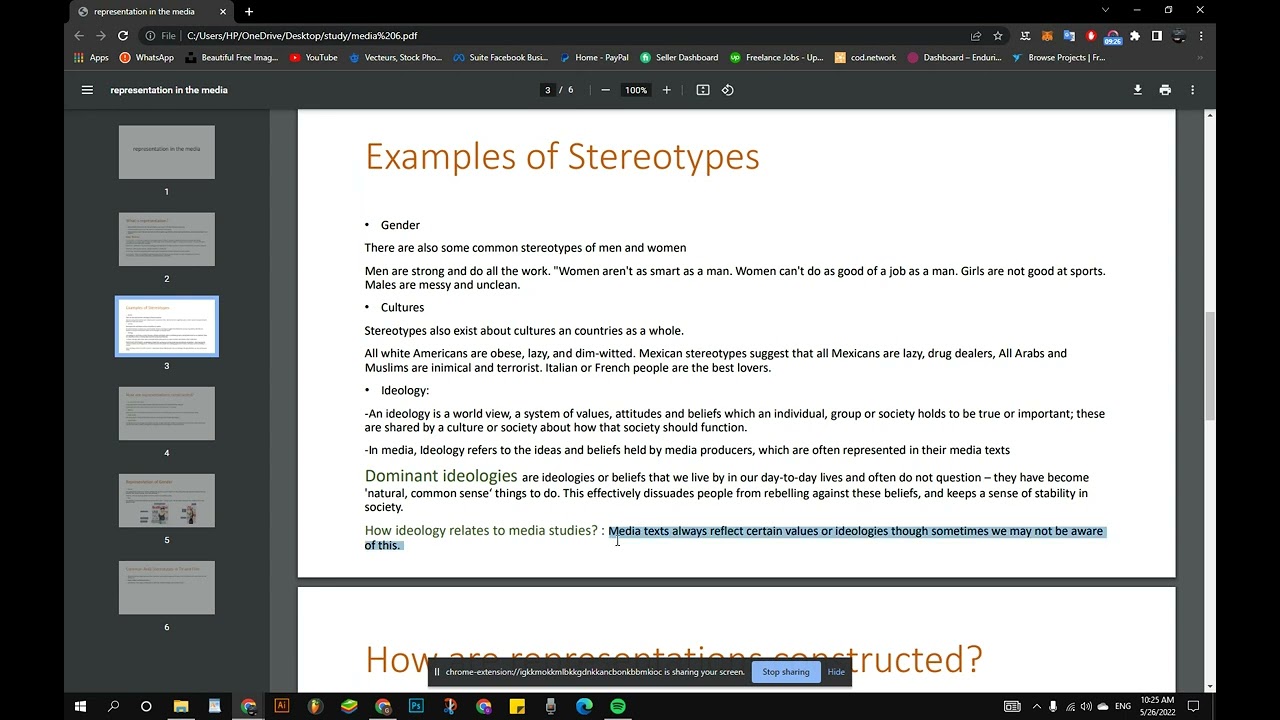This screenshot has height=720, width=1280.
Task: Open the Freelance Jobs bookmark
Action: coord(777,58)
